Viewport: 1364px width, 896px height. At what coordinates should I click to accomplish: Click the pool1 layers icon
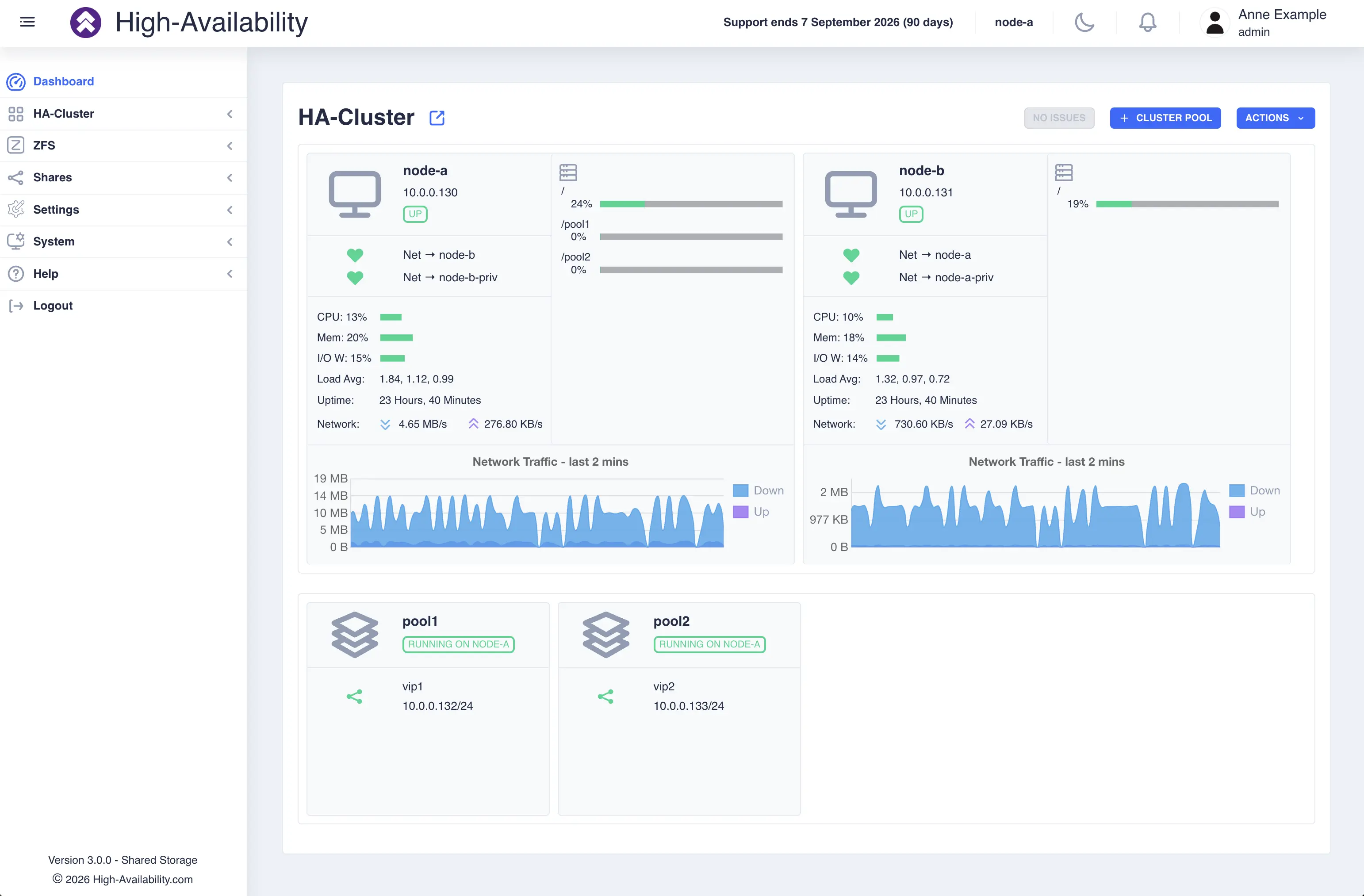[x=355, y=635]
